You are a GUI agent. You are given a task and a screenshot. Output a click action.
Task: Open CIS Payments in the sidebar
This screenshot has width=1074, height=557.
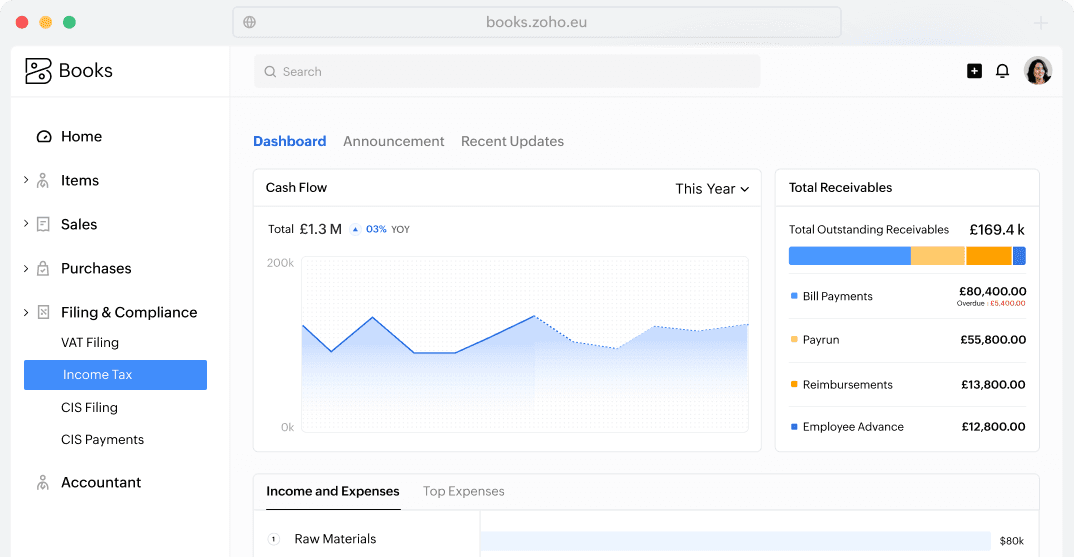coord(102,439)
